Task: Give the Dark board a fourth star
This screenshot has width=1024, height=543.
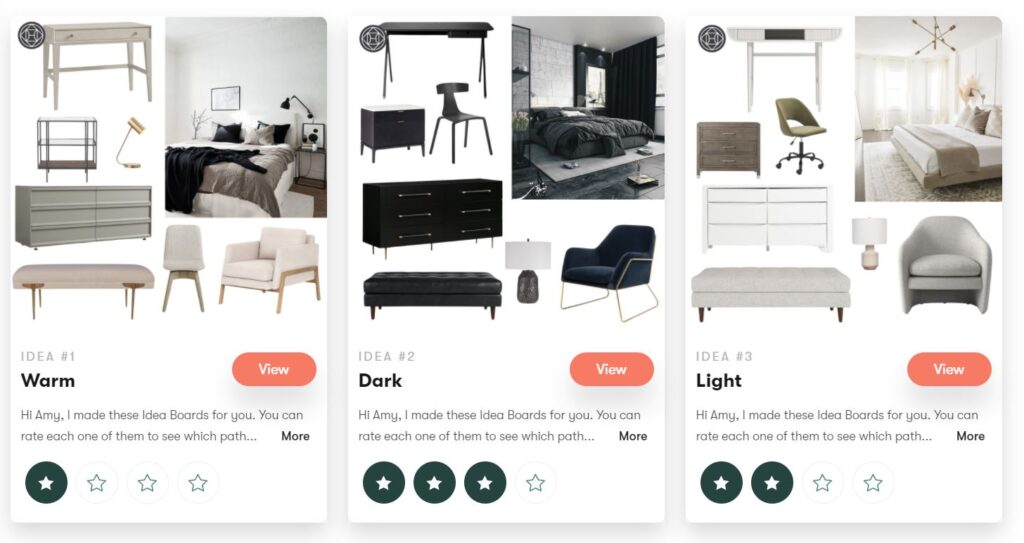Action: [536, 483]
